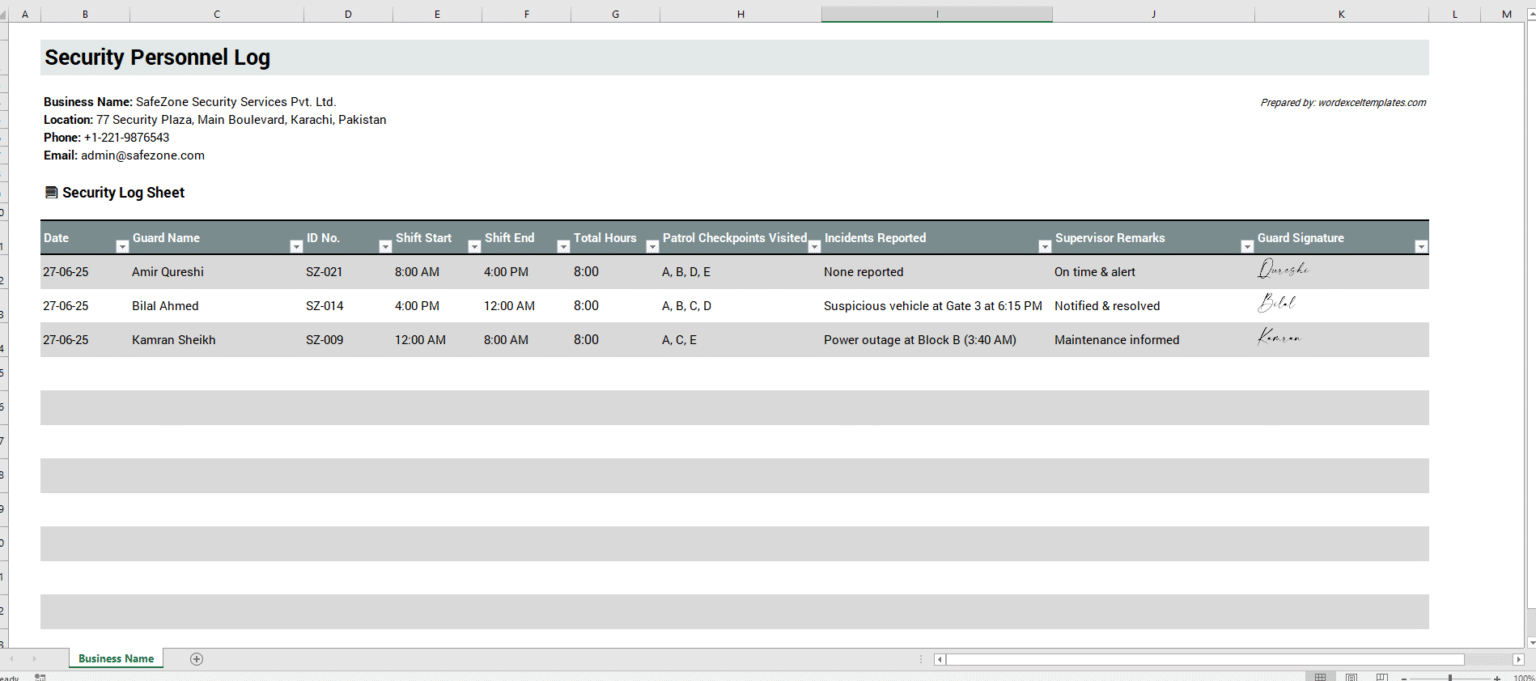The image size is (1536, 681).
Task: Adjust the zoom slider in status bar
Action: coord(1450,677)
